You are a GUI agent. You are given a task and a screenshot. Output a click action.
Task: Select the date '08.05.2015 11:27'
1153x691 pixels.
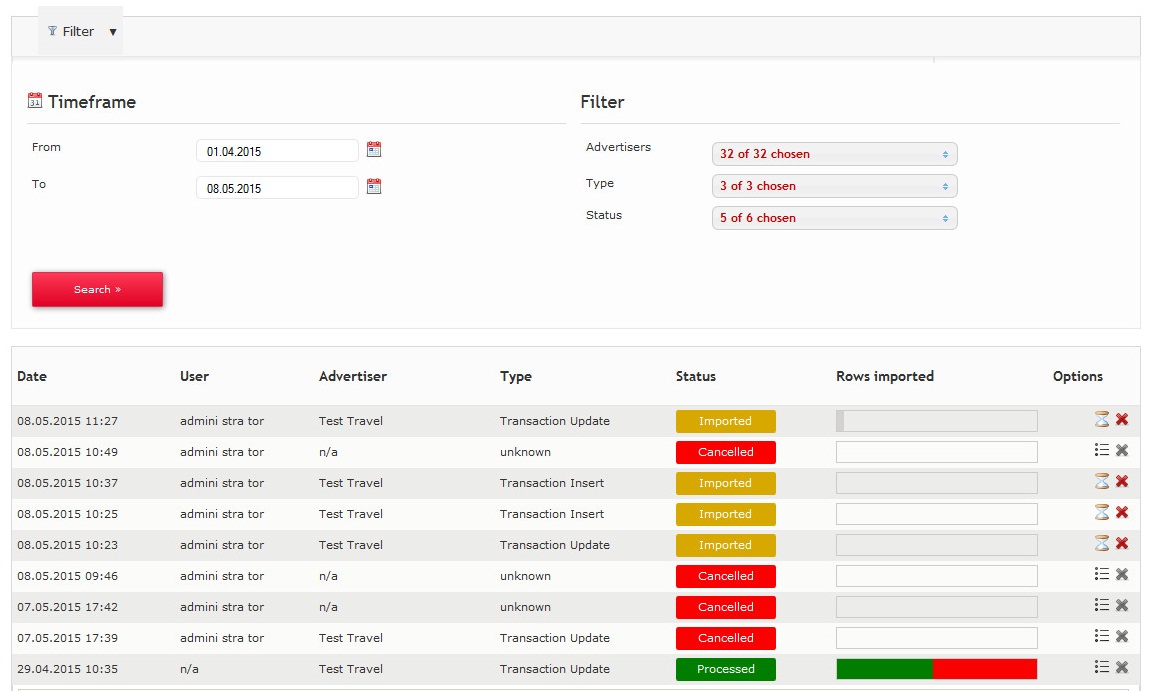point(68,421)
